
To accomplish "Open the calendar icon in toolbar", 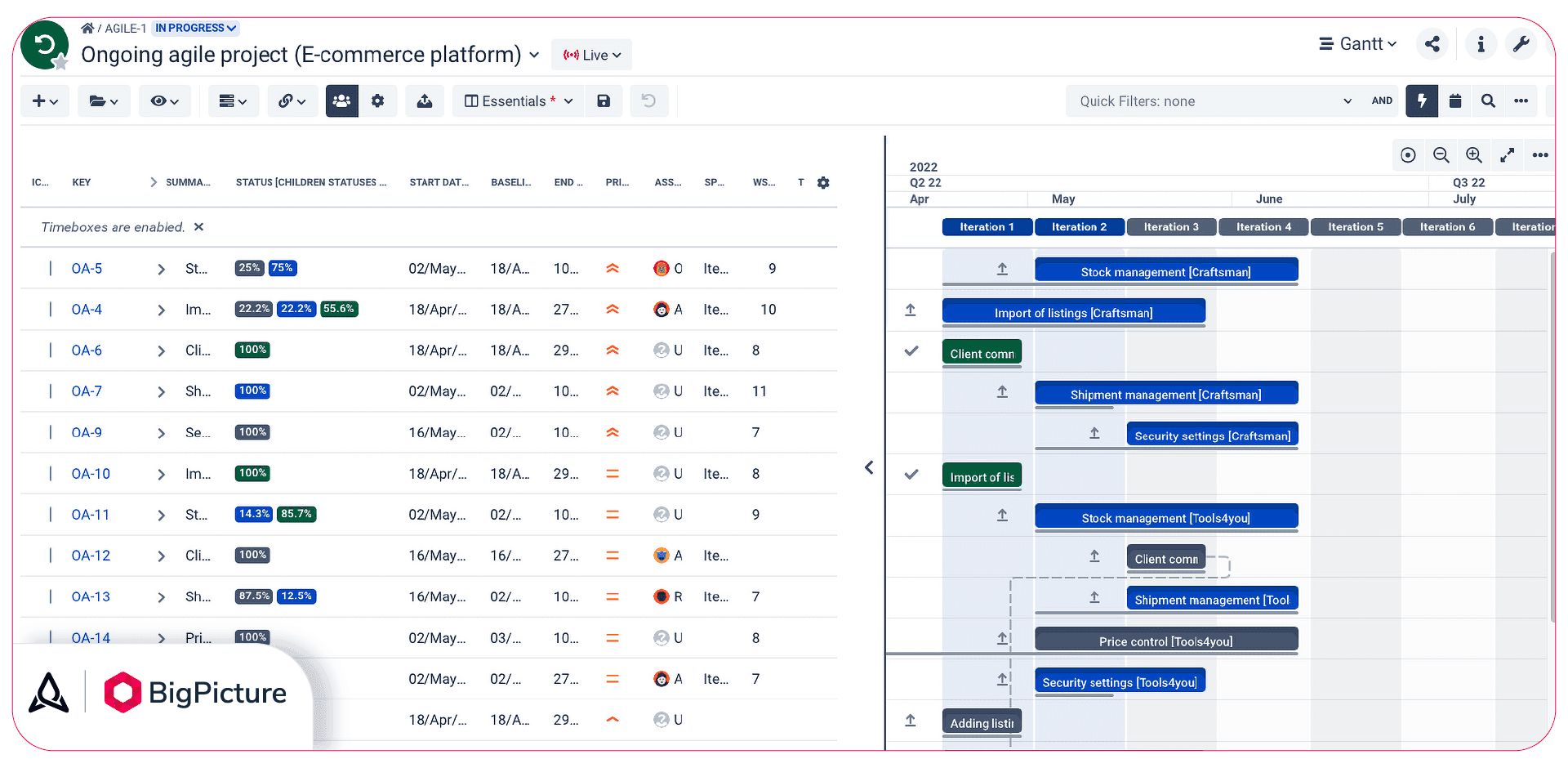I will (1455, 101).
